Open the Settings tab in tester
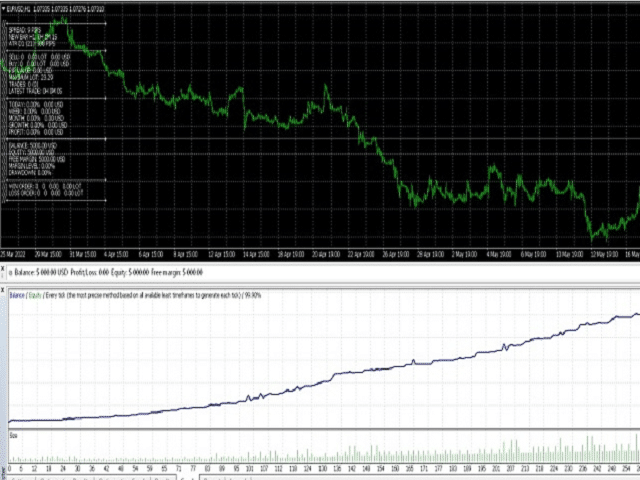 (20, 478)
